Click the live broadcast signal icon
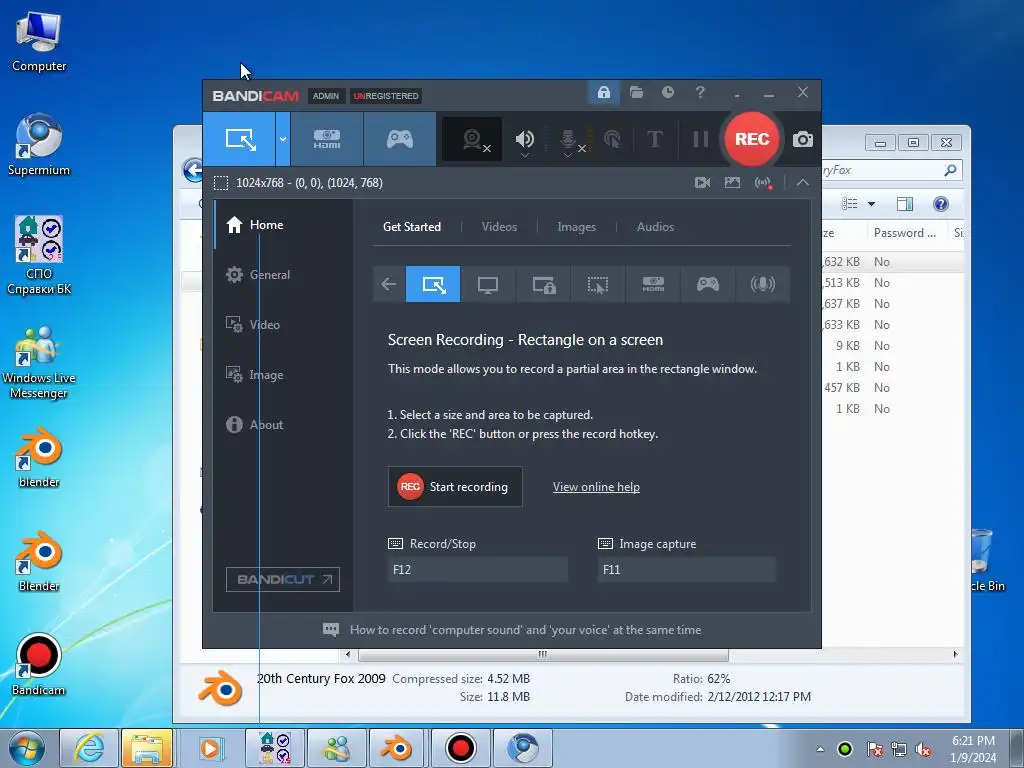 (763, 183)
